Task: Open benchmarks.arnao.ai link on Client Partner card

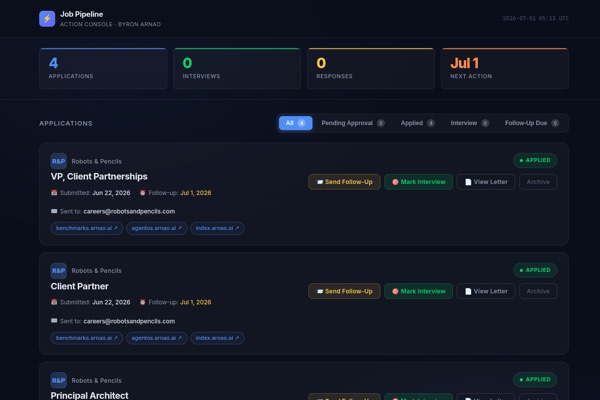Action: pyautogui.click(x=87, y=338)
